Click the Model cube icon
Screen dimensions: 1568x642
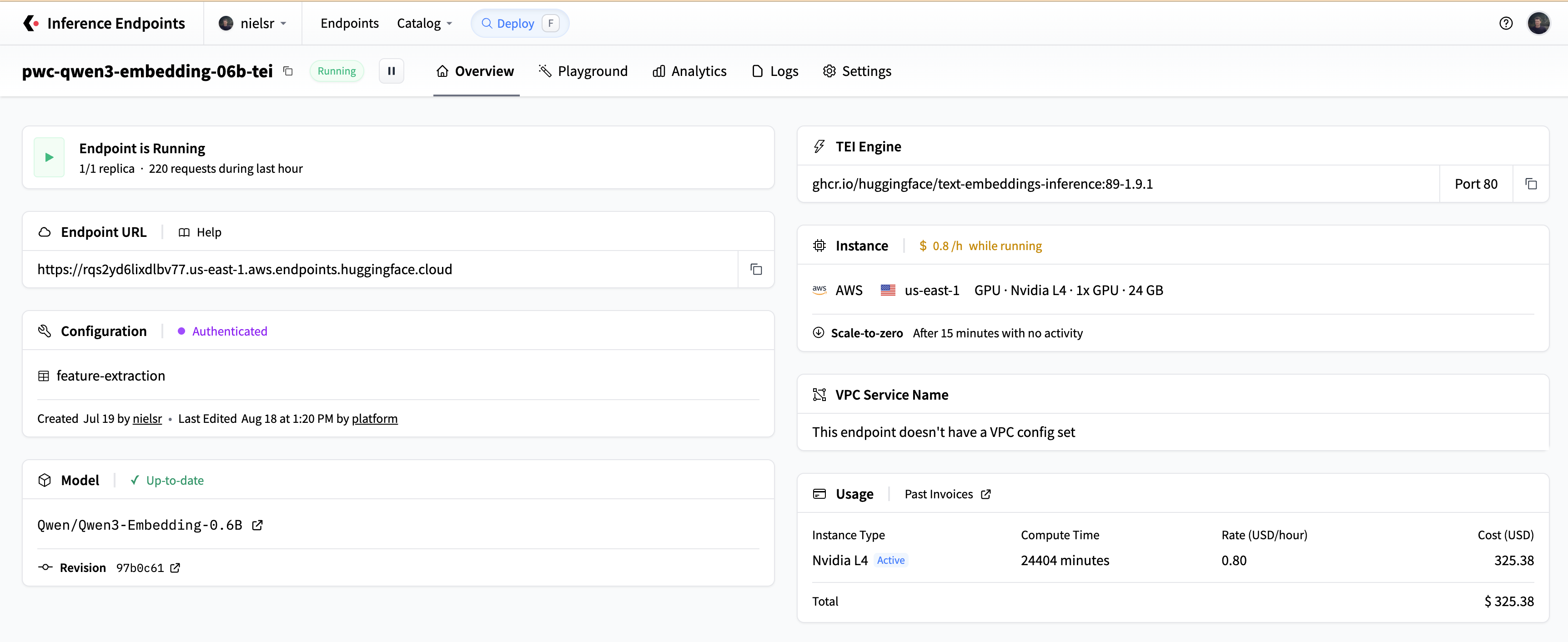45,480
